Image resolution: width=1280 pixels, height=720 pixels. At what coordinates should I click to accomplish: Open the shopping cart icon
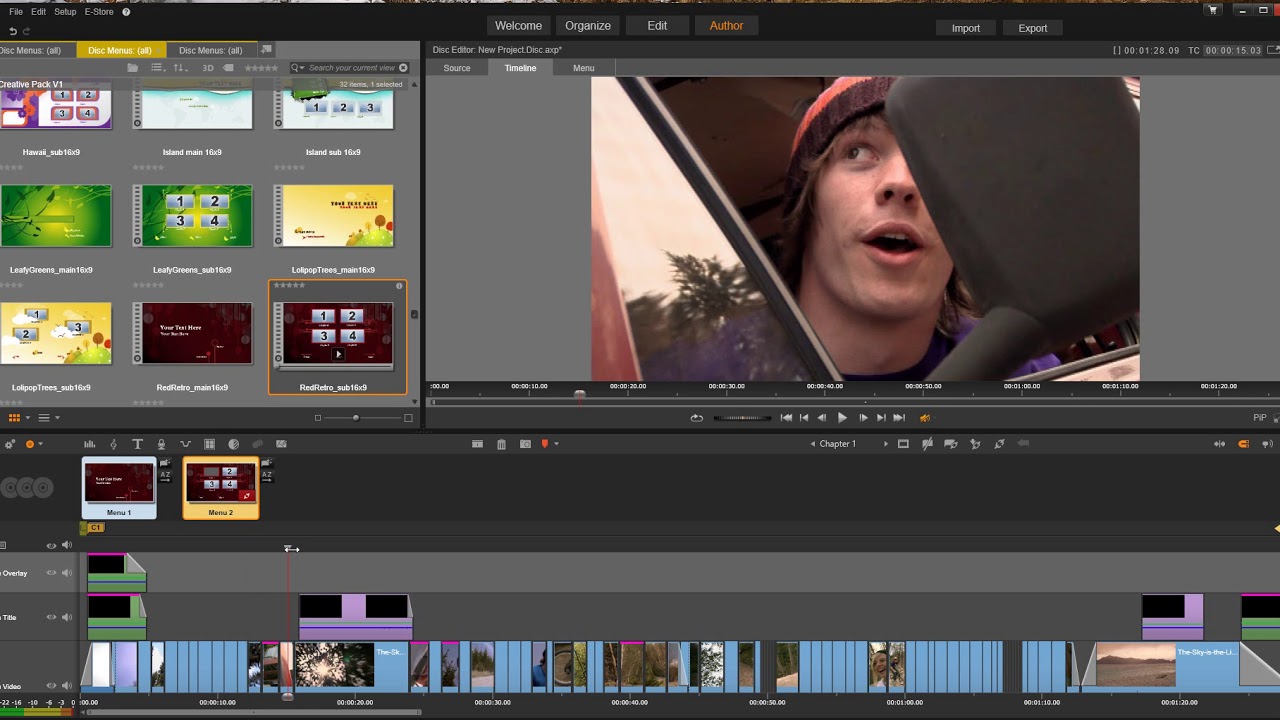point(1213,10)
